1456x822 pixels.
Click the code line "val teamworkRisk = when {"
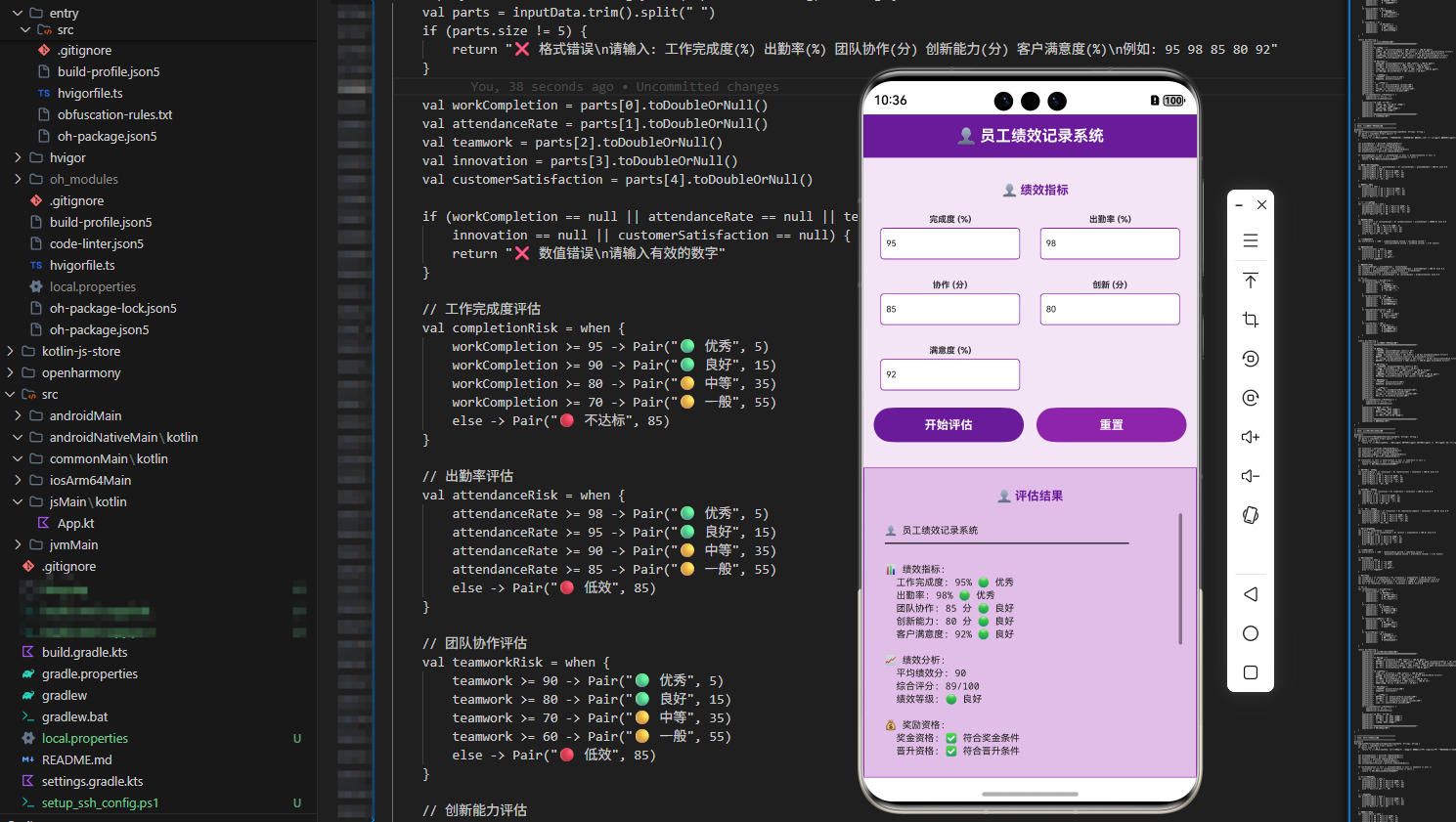click(516, 662)
